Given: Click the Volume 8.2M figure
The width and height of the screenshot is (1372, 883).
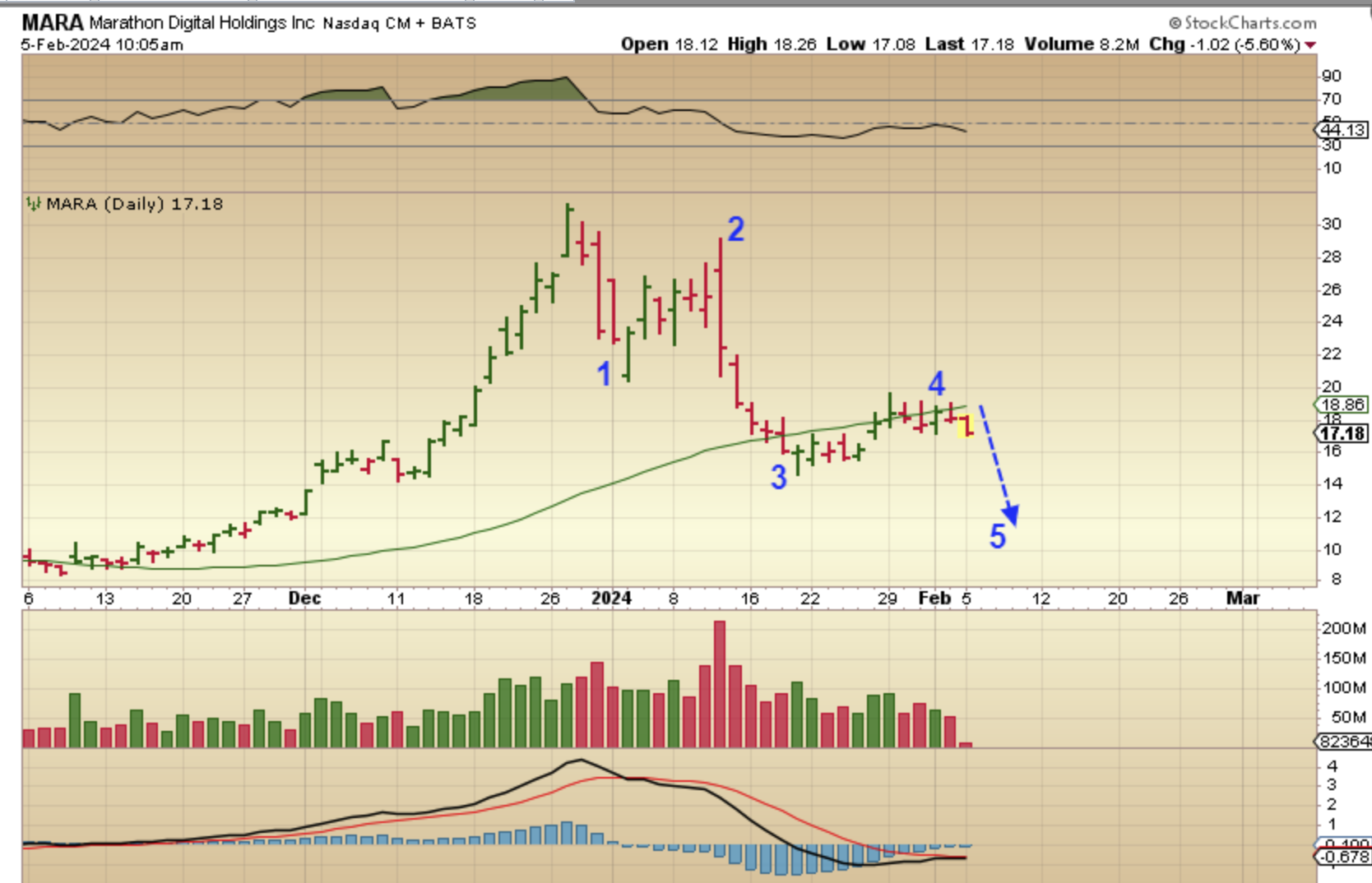Looking at the screenshot, I should point(1081,44).
